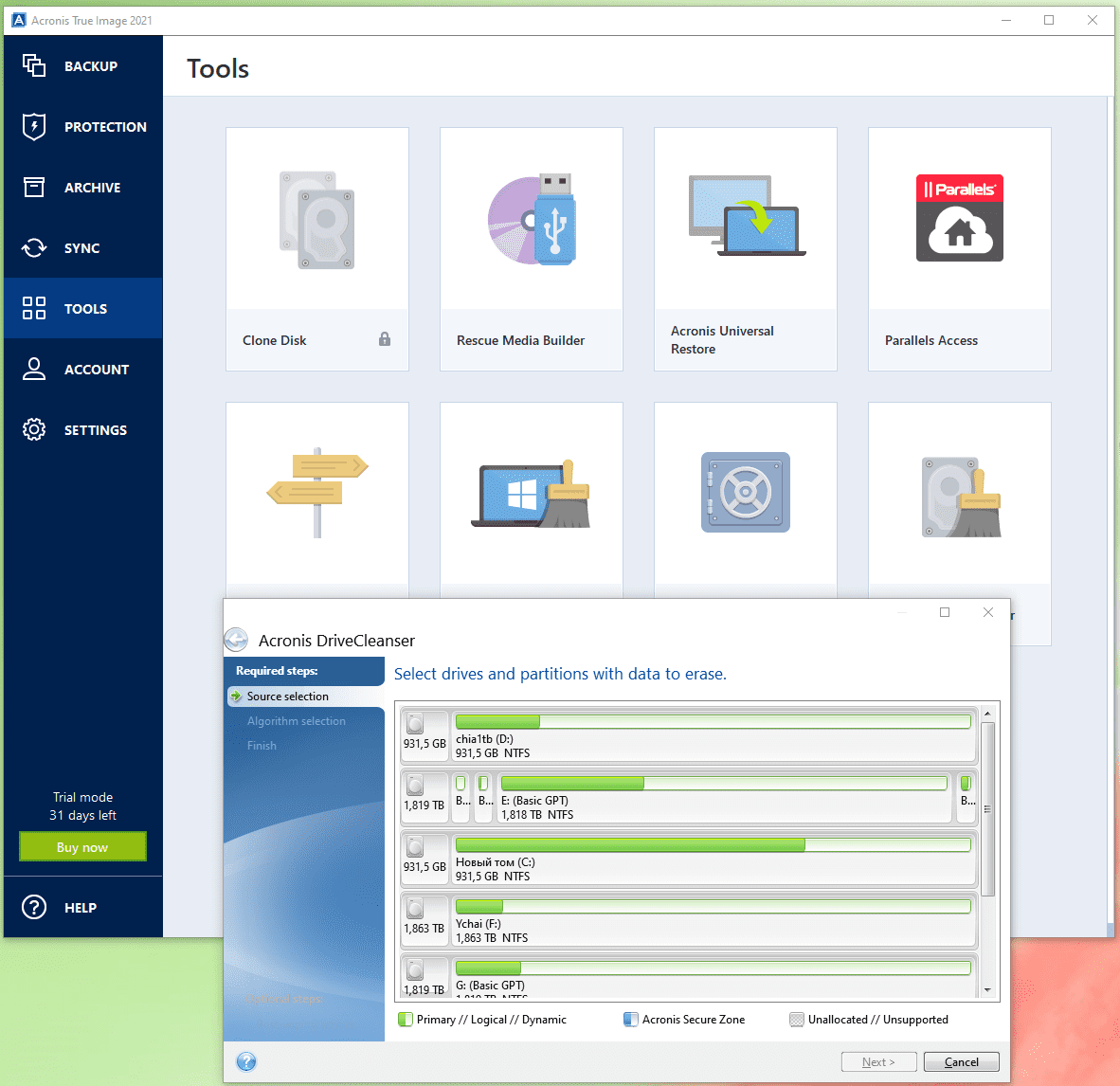Click scroll up arrow in drive list

pos(987,713)
